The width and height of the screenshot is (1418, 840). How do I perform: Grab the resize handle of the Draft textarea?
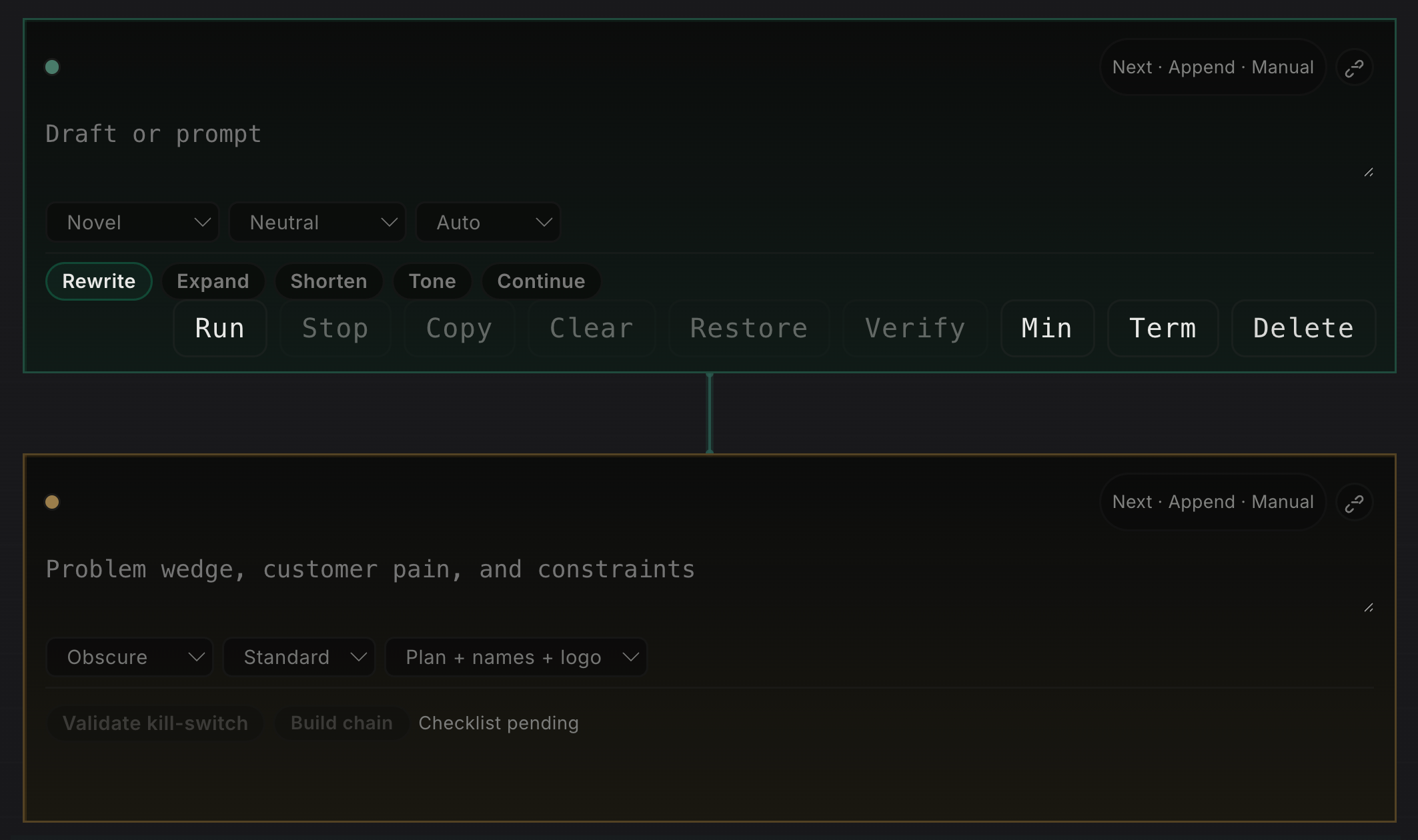(1368, 173)
